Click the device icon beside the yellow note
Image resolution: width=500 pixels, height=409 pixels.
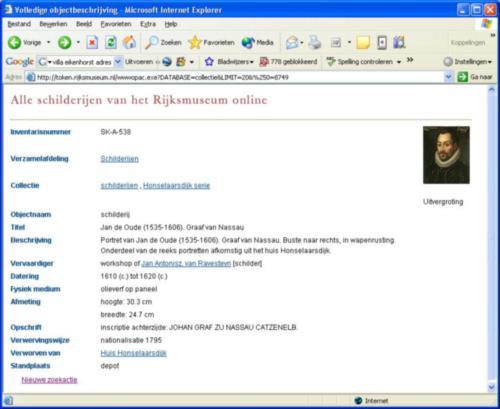(x=382, y=43)
